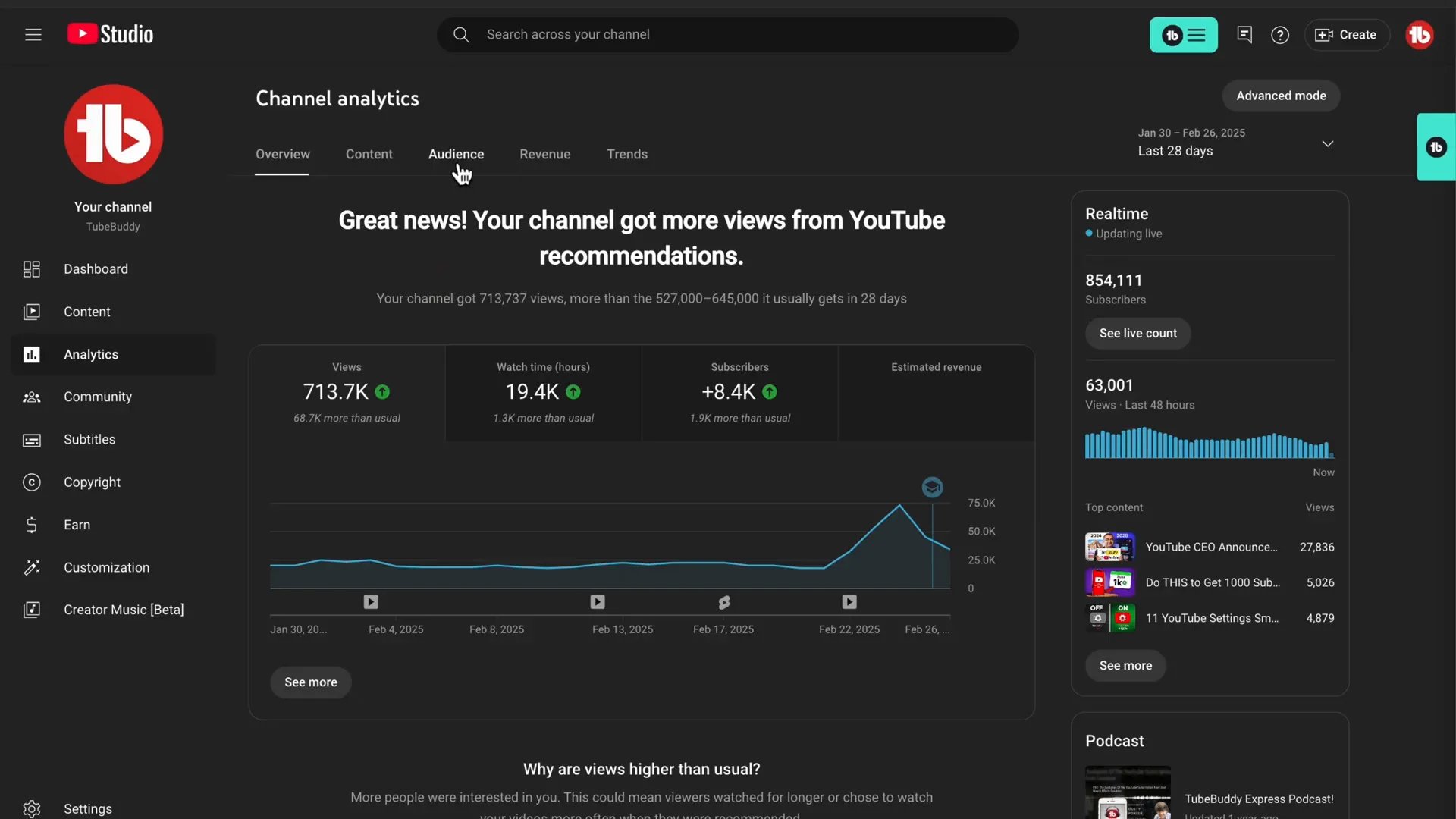1456x819 pixels.
Task: Open the Copyright section
Action: pos(92,482)
